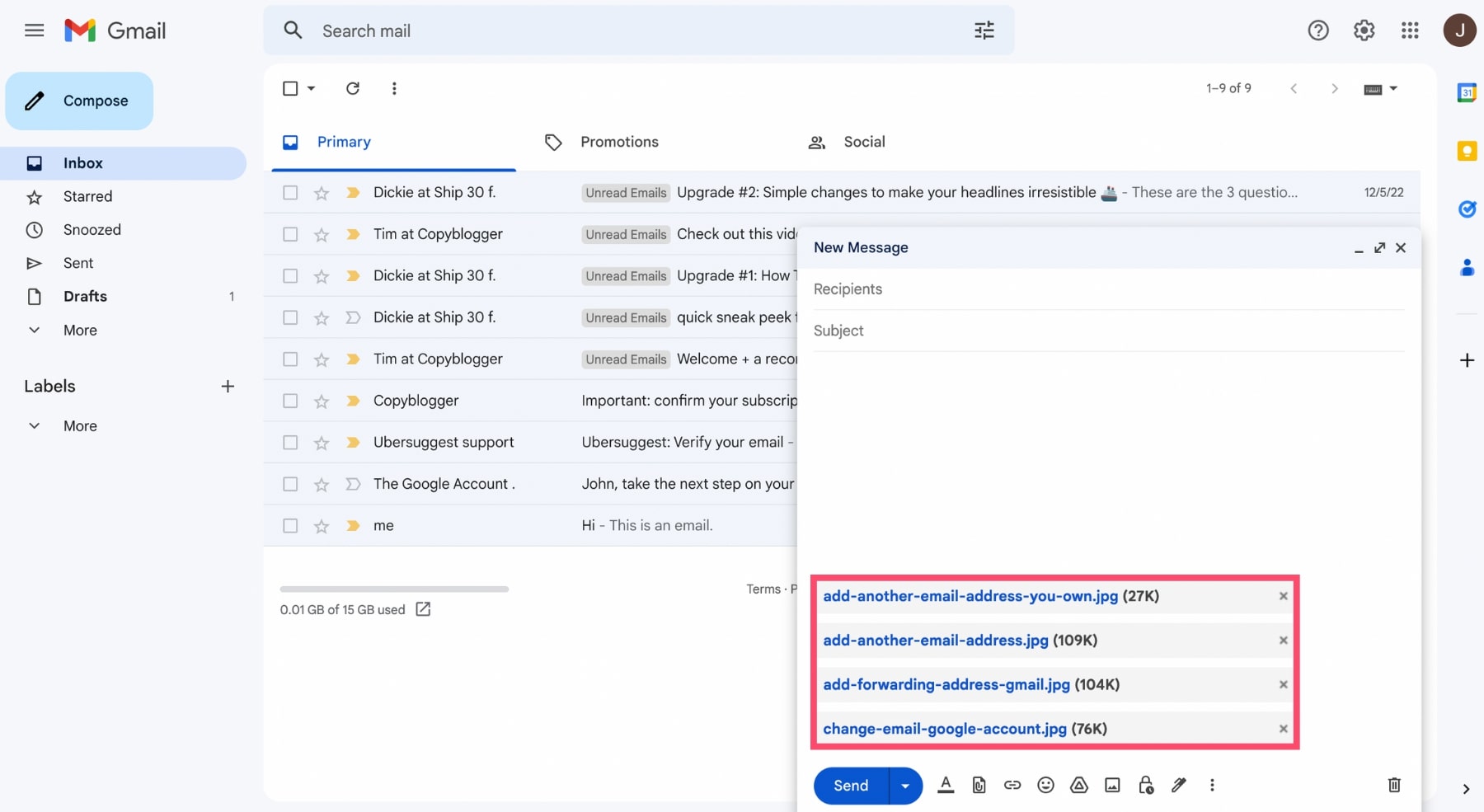Insert an emoji in the message

click(1045, 786)
